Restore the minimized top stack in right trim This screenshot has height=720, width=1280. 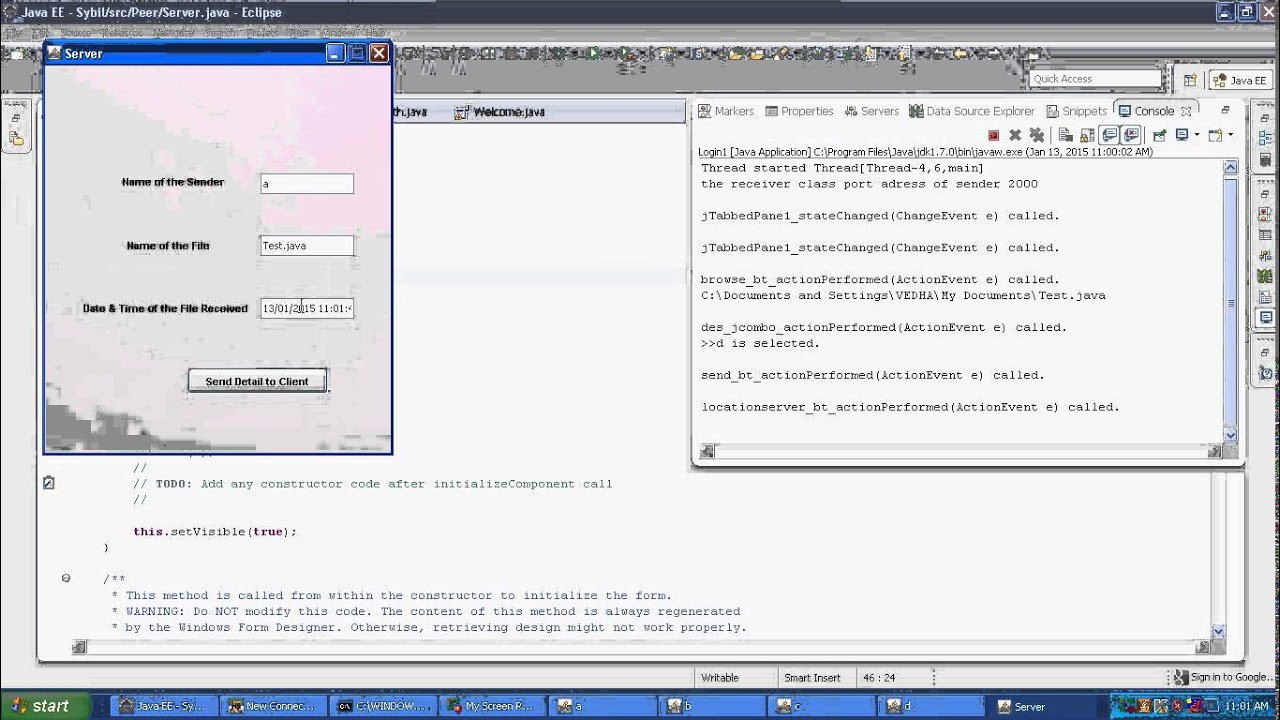click(1265, 118)
